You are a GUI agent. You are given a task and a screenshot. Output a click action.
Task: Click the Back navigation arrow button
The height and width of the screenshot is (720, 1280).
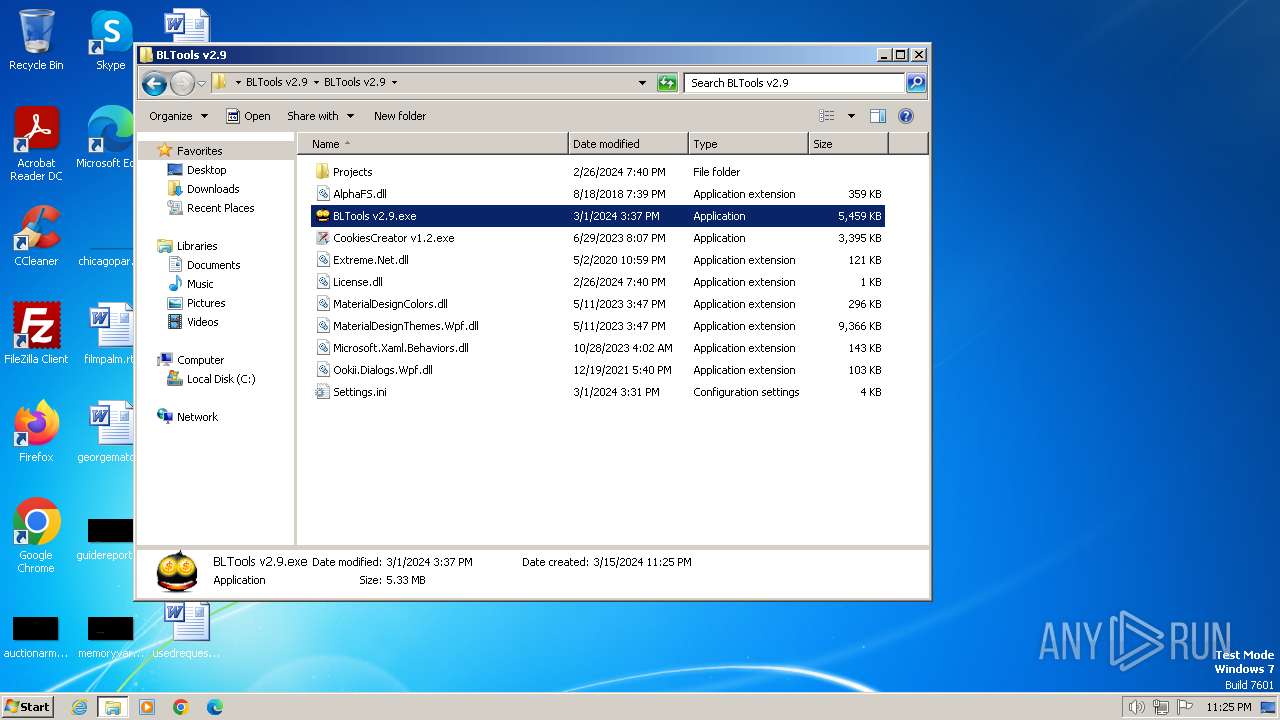click(154, 83)
